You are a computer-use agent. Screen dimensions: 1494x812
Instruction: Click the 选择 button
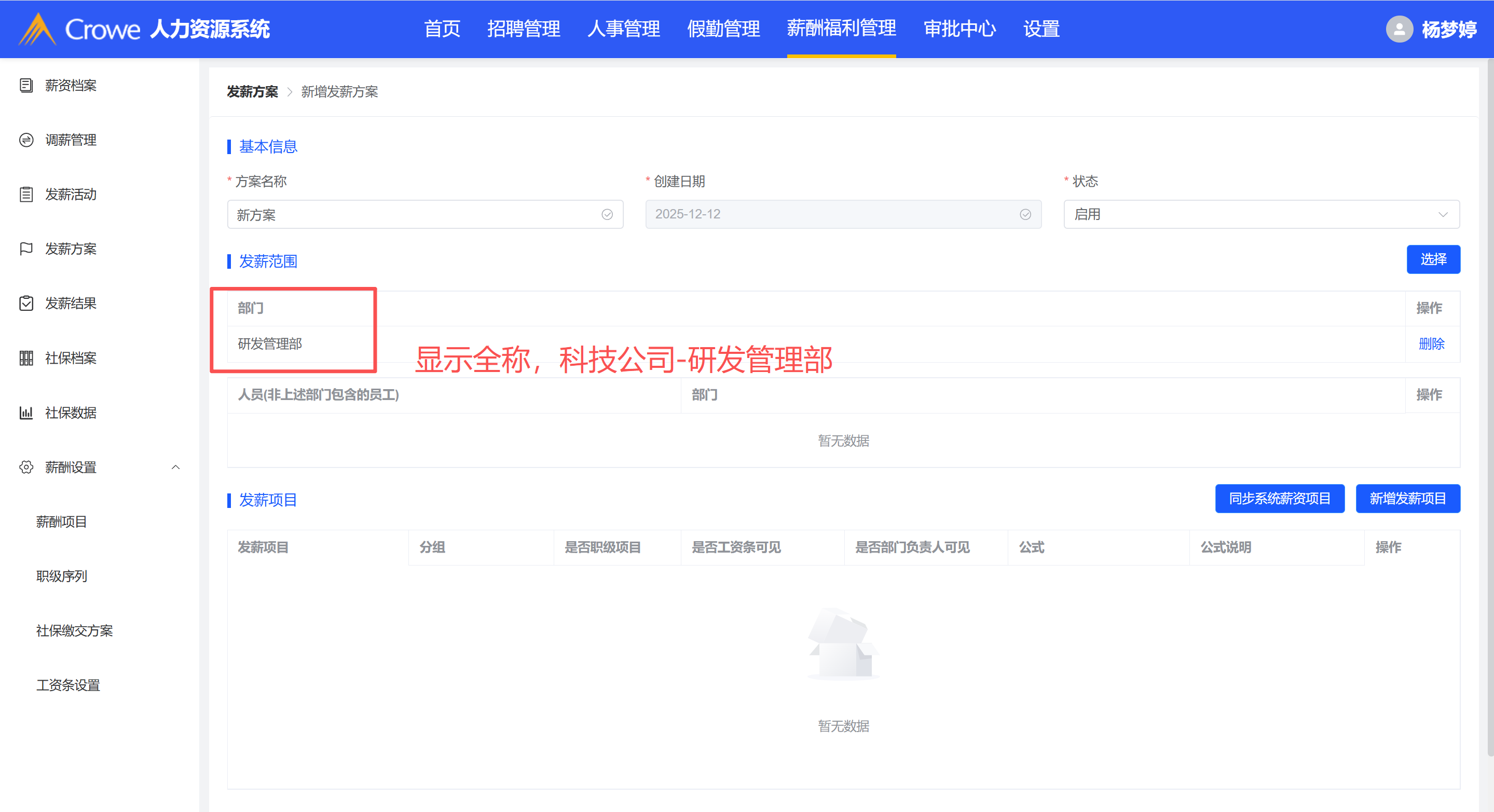[x=1433, y=259]
